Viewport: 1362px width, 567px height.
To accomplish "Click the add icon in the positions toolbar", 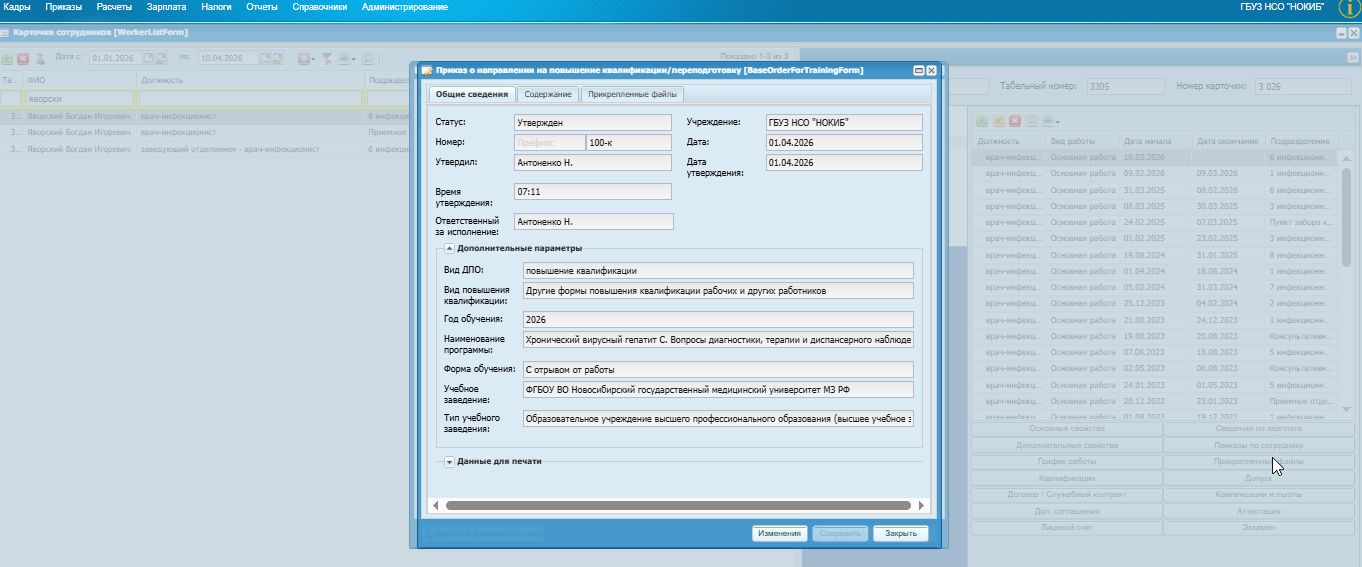I will 982,120.
